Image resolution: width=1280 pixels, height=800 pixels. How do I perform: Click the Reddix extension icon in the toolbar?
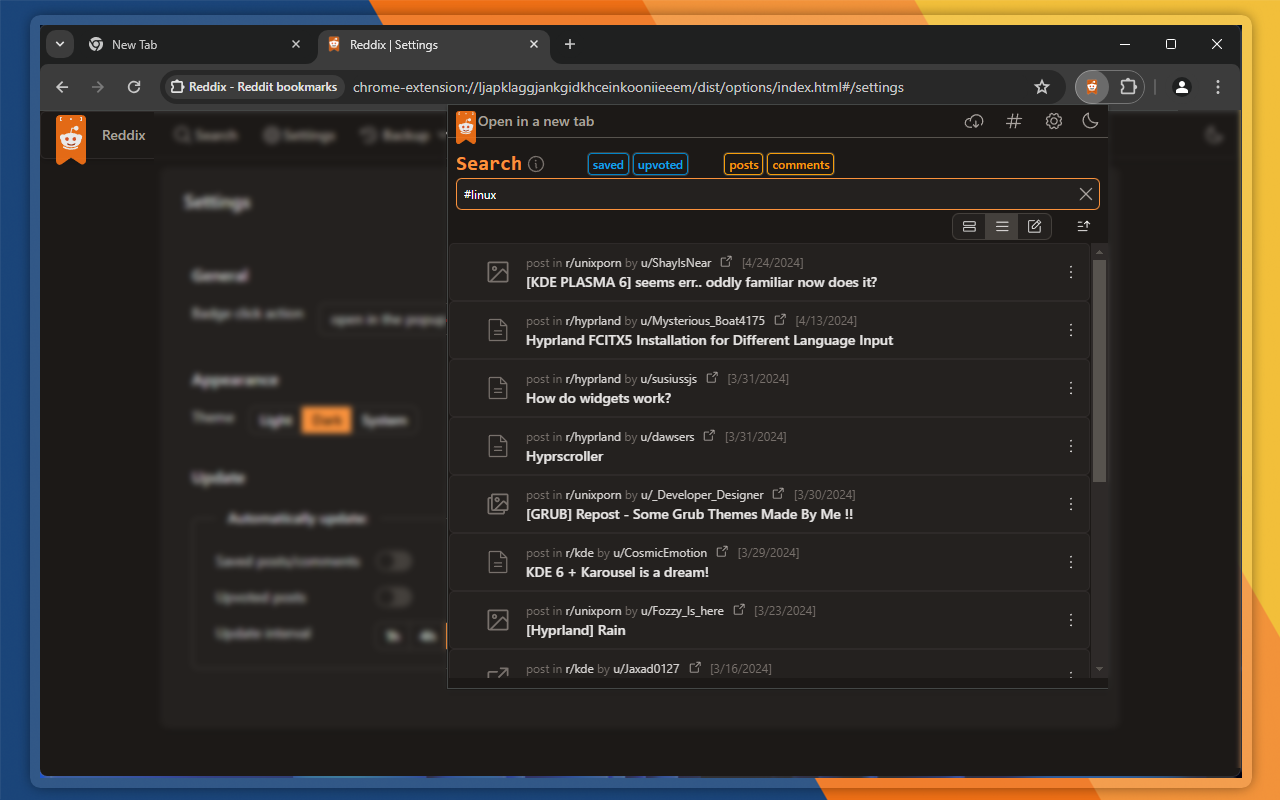click(x=1091, y=87)
